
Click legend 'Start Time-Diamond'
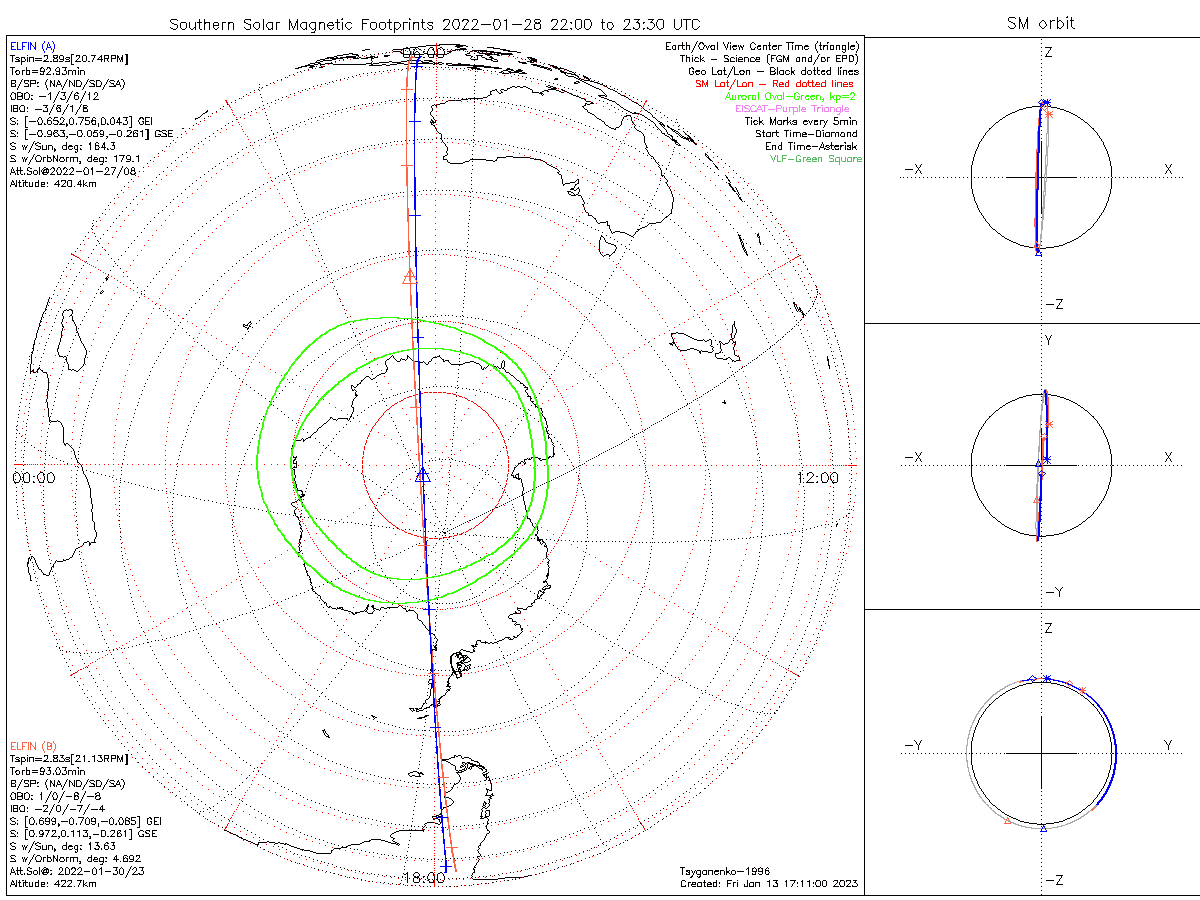807,134
